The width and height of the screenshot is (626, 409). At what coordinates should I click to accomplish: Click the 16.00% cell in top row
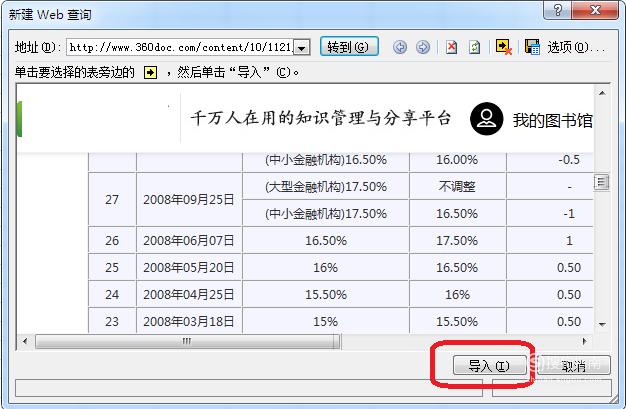click(457, 160)
